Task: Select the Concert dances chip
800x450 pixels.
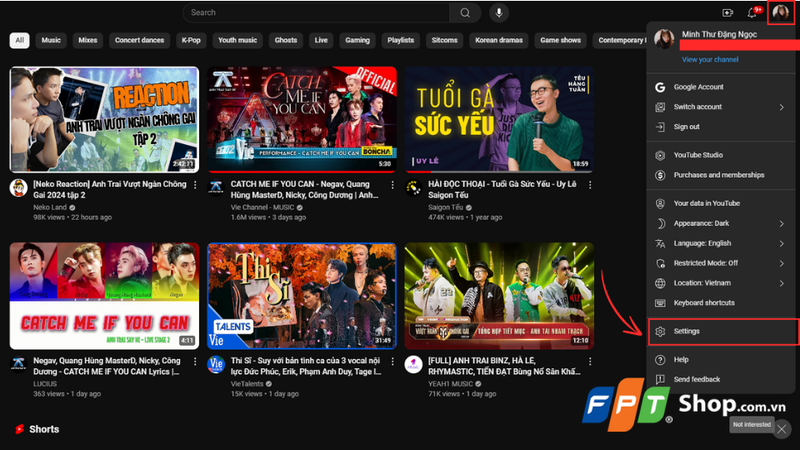Action: pyautogui.click(x=139, y=40)
